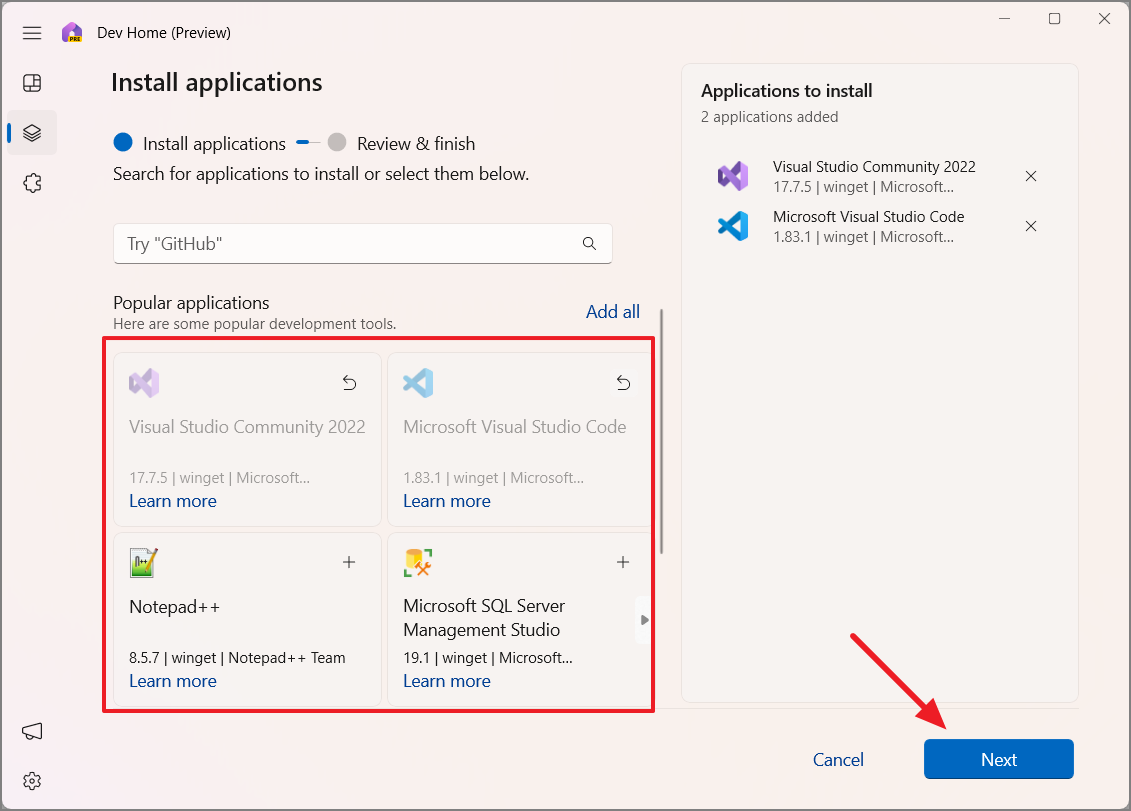Screen dimensions: 1131x811
Task: Open the Dev Home navigation menu
Action: (x=32, y=33)
